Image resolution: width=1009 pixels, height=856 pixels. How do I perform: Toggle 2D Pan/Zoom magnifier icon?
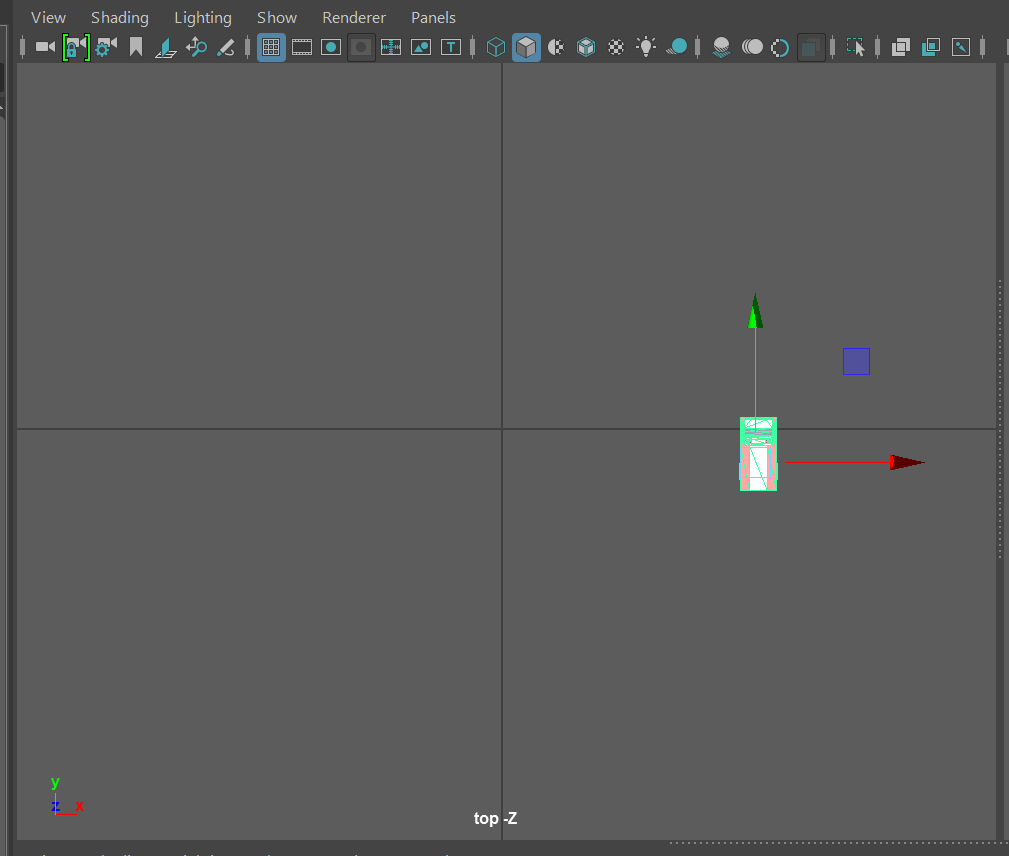tap(196, 47)
